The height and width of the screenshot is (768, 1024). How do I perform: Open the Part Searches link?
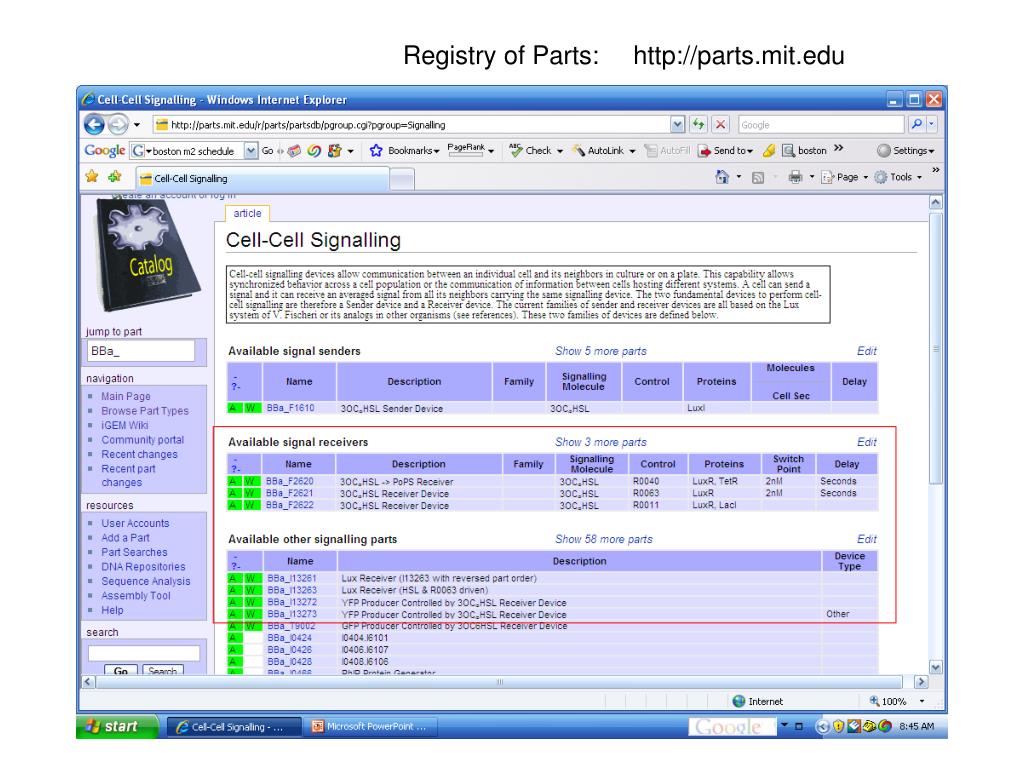[x=134, y=552]
